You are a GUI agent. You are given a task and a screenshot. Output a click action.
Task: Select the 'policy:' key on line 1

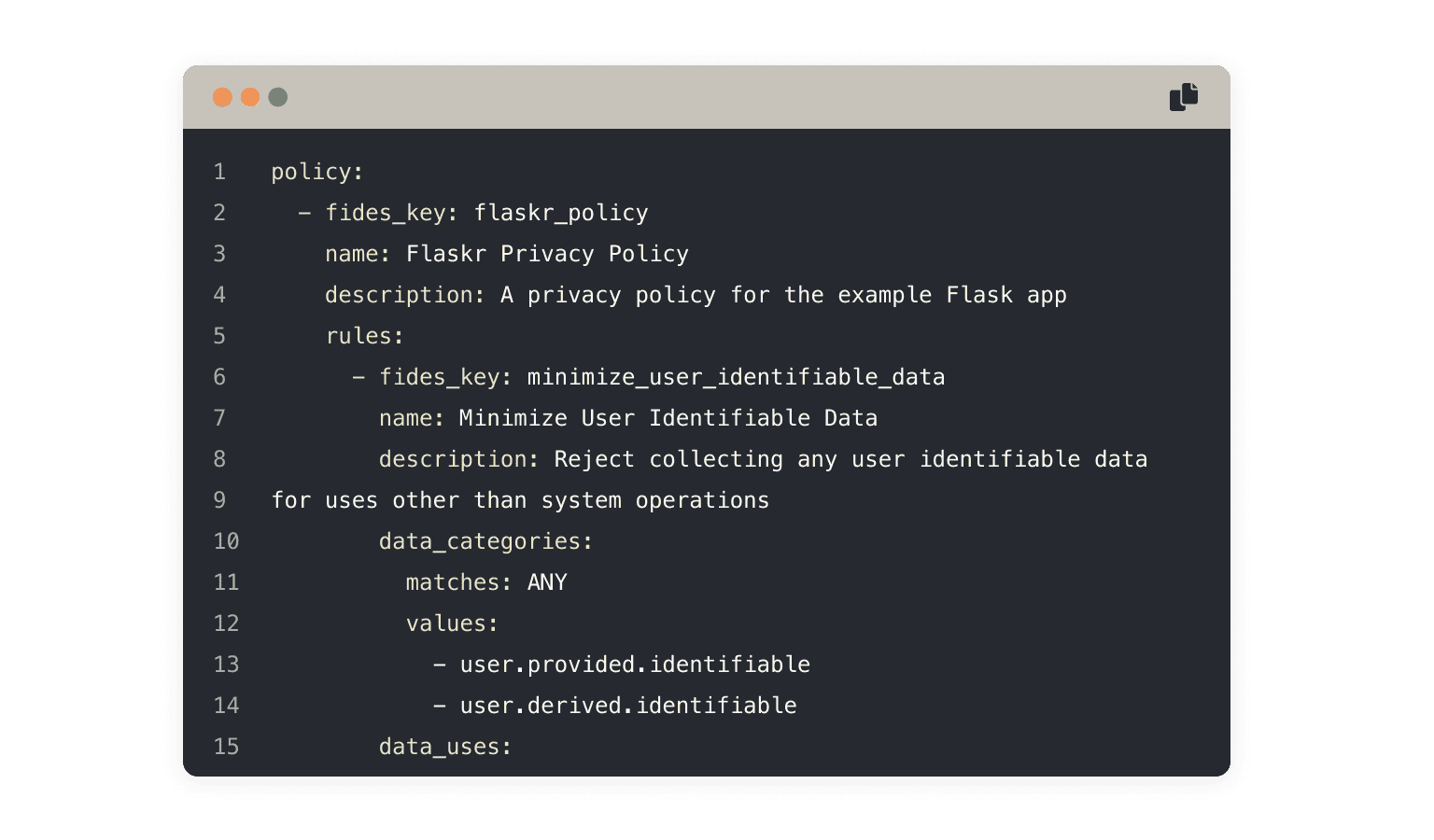coord(317,173)
